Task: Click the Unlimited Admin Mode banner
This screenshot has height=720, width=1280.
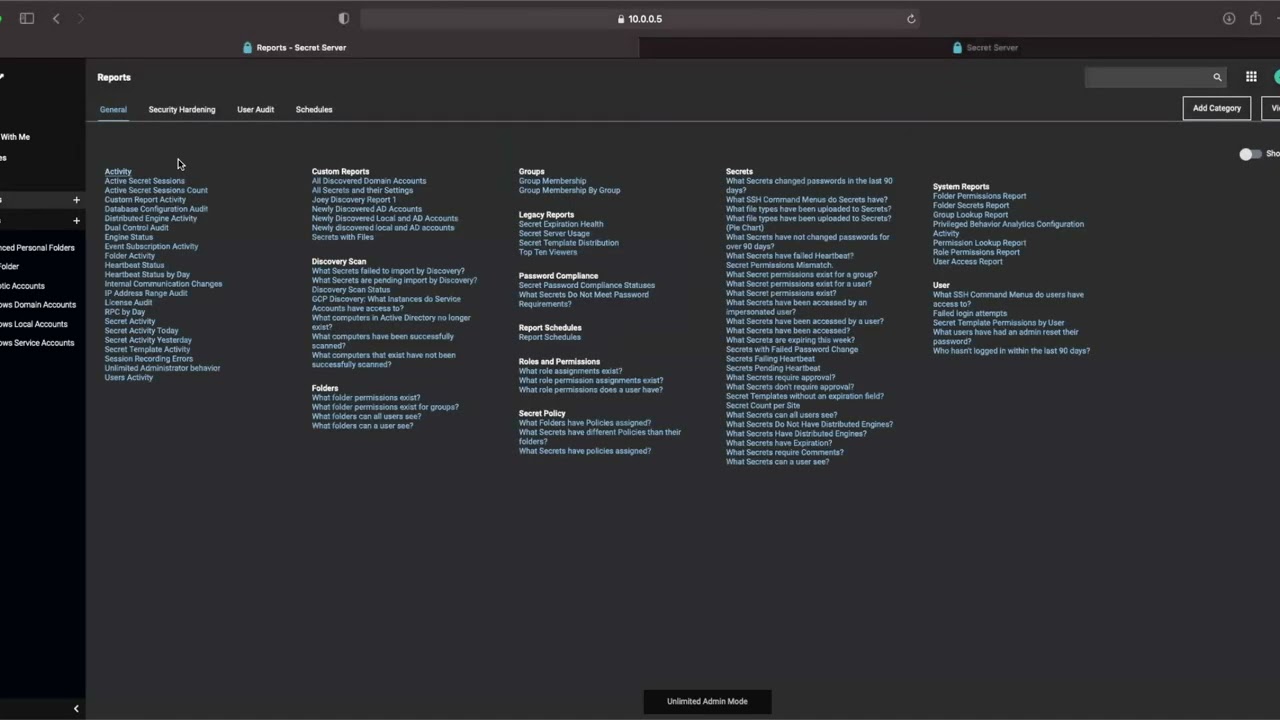Action: click(x=707, y=701)
